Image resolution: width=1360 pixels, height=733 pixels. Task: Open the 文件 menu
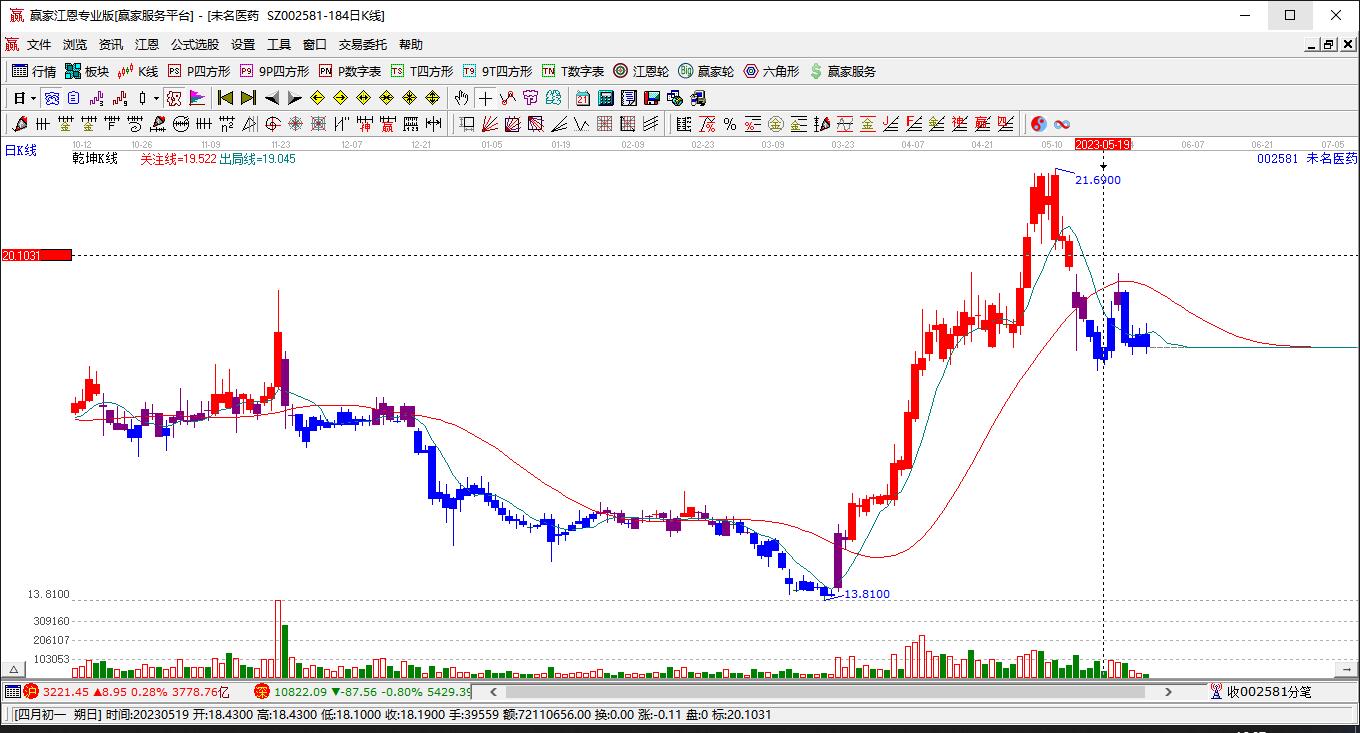click(x=39, y=45)
